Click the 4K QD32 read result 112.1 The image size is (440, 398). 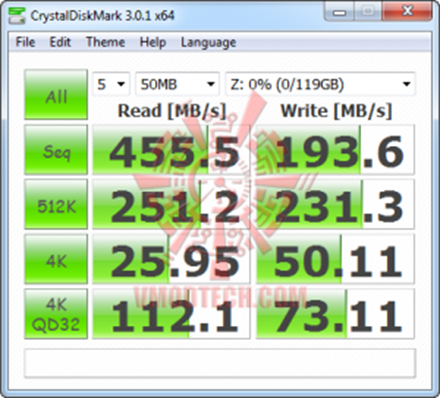[171, 314]
